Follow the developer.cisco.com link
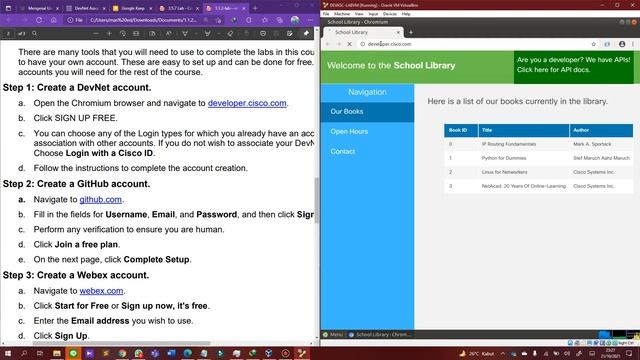This screenshot has height=360, width=640. pyautogui.click(x=247, y=103)
